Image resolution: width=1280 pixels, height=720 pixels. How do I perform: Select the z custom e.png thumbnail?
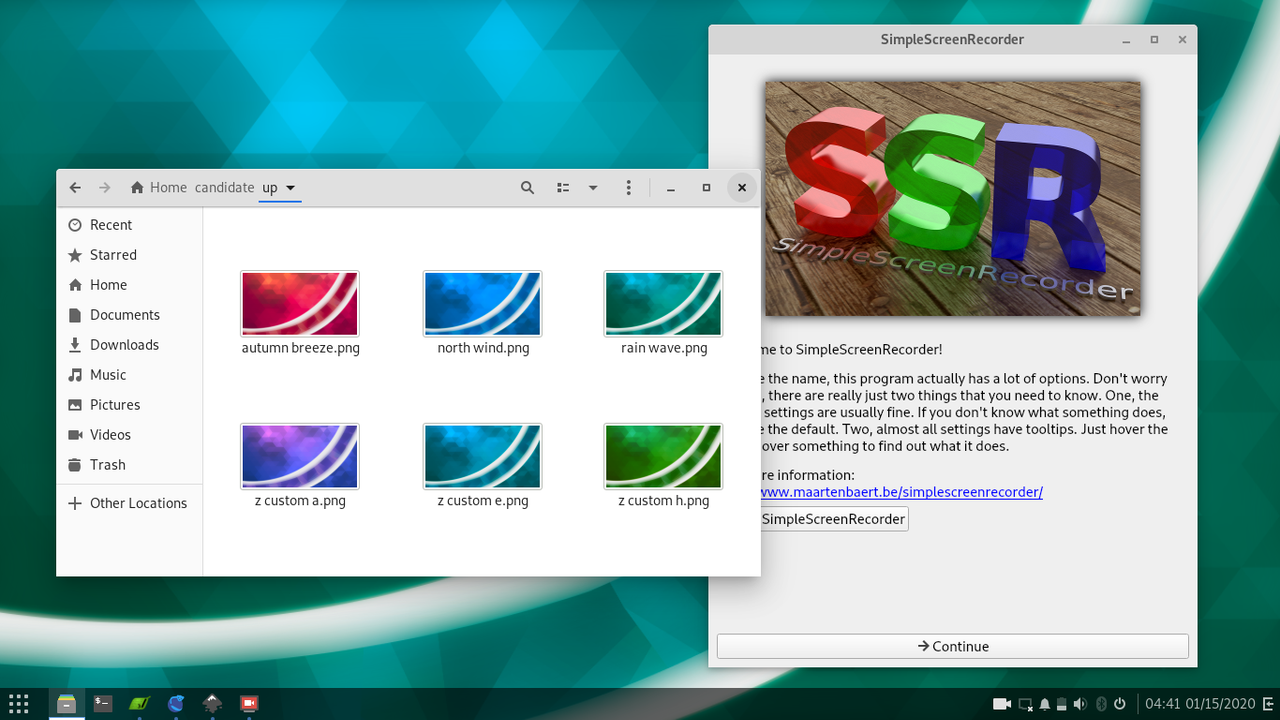tap(482, 456)
